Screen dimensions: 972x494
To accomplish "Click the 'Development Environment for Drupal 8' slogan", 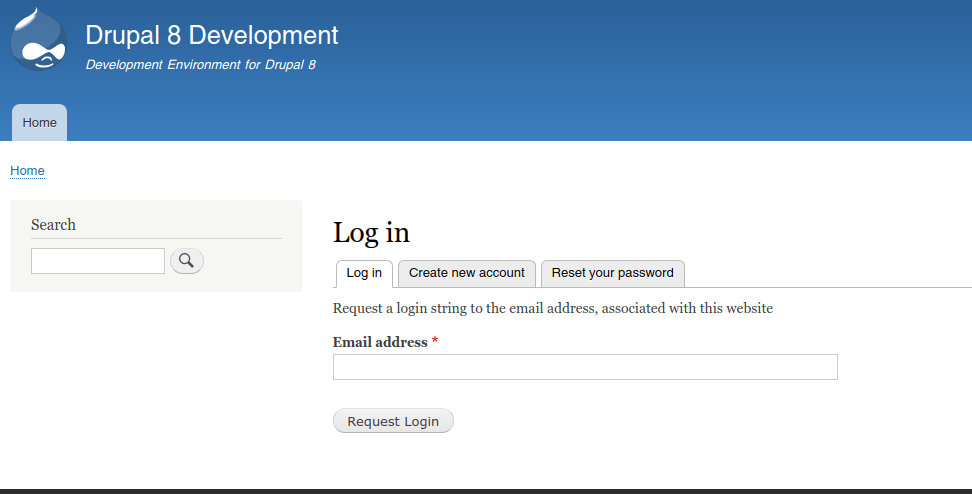I will pyautogui.click(x=201, y=64).
